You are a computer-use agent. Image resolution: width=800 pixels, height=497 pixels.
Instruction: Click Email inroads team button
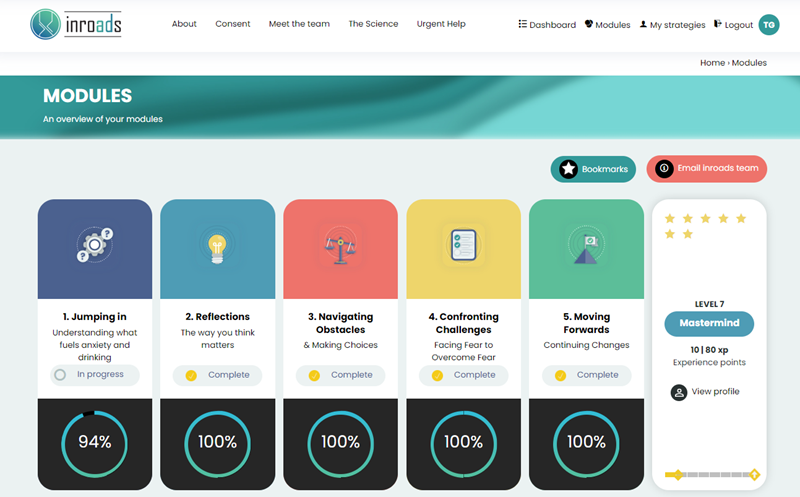pyautogui.click(x=707, y=168)
